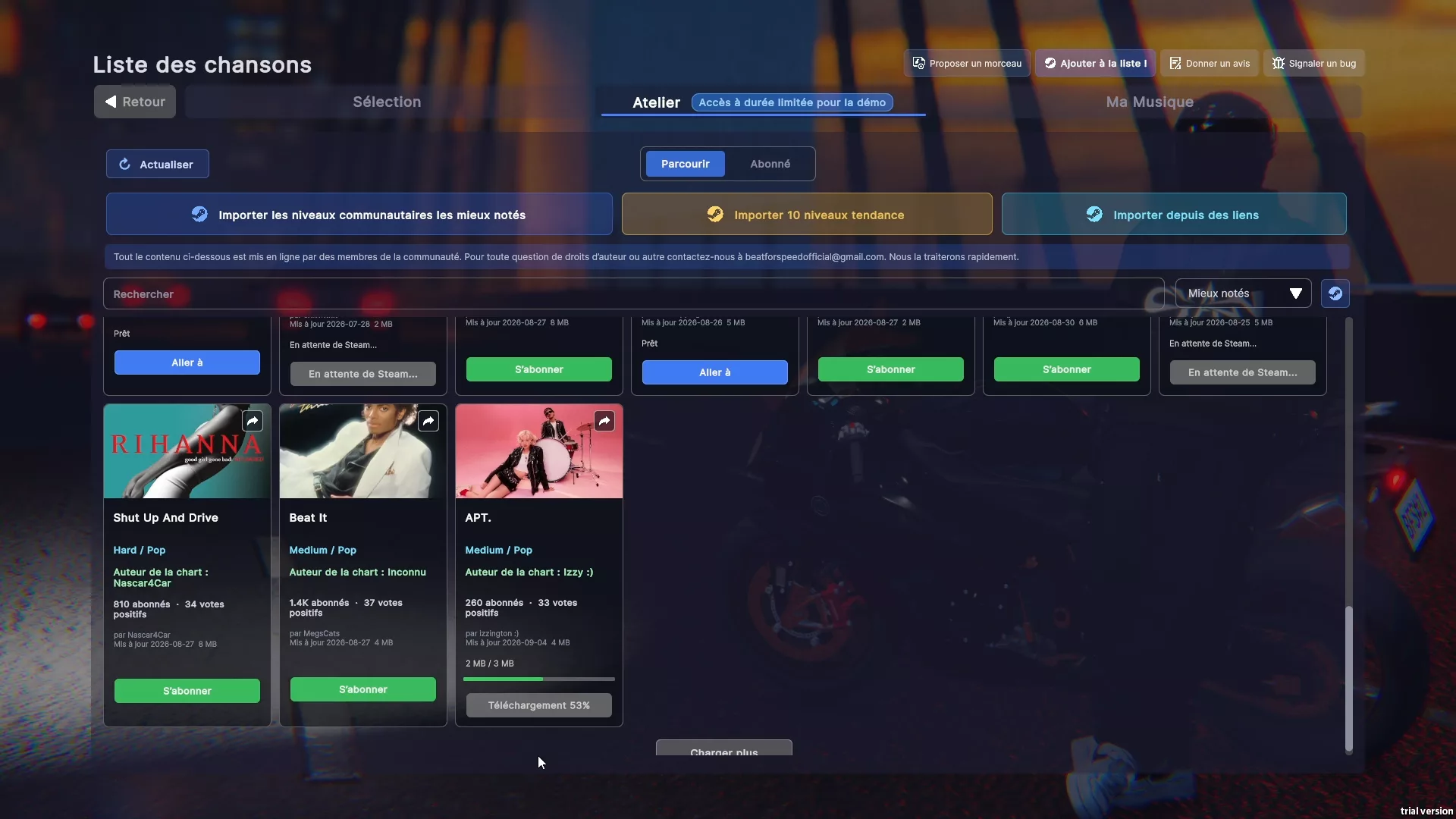Click 'par MegsCats' uploader text
1456x819 pixels.
[315, 633]
